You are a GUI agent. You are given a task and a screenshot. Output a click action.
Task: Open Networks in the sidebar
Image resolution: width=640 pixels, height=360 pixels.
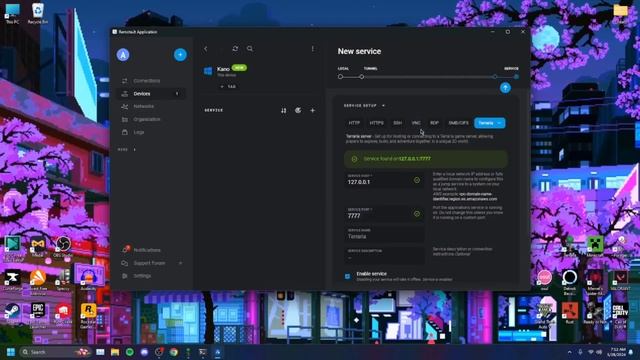(x=151, y=106)
